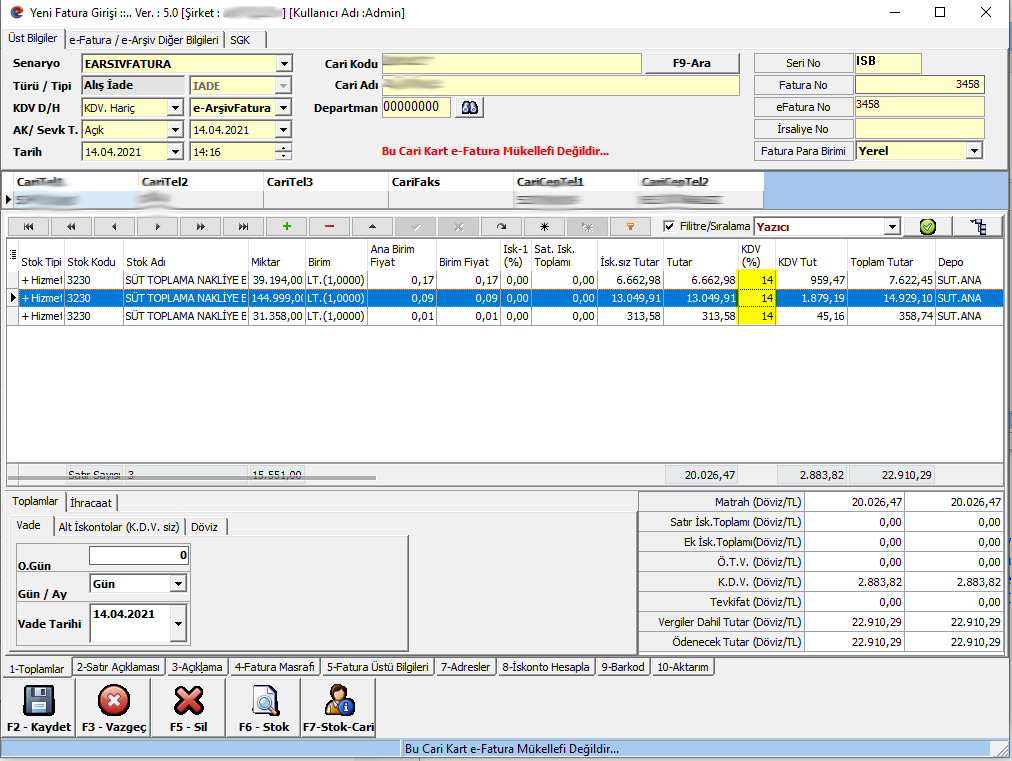This screenshot has width=1012, height=761.
Task: Open the Gün / Ay dropdown
Action: click(x=178, y=584)
